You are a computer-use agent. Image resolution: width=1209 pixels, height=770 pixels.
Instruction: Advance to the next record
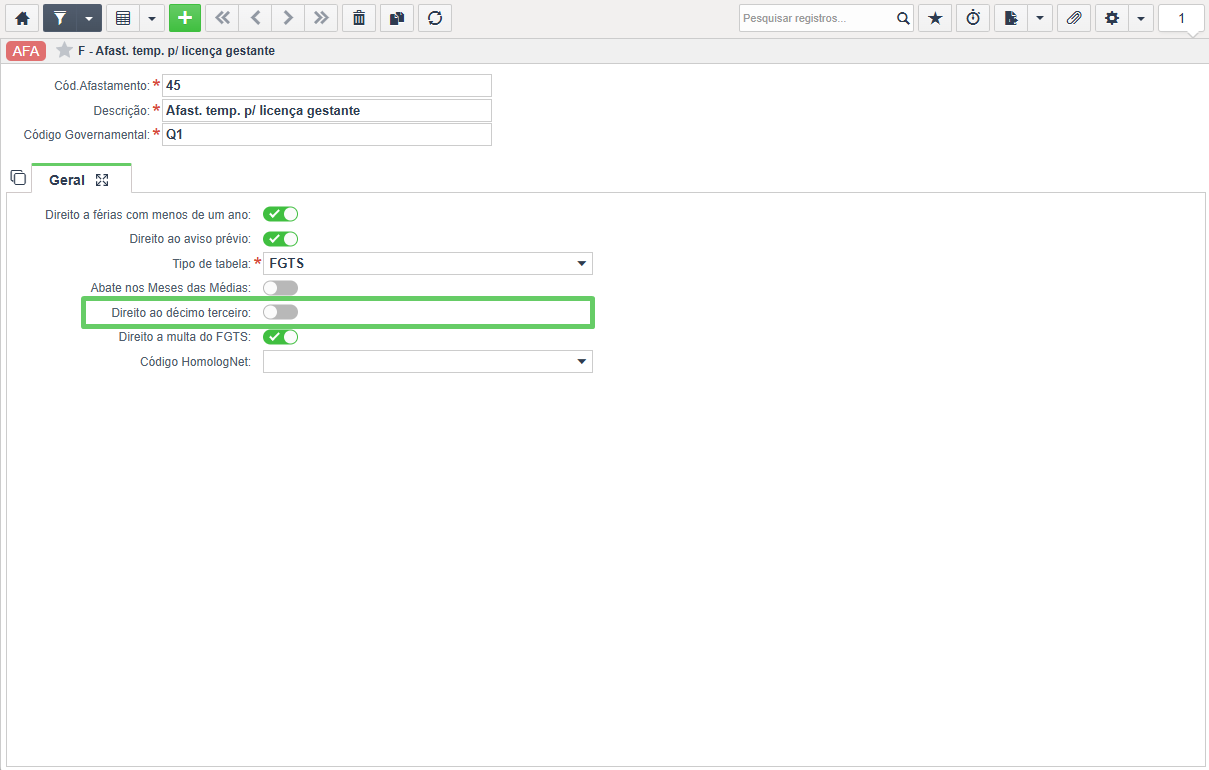tap(288, 18)
